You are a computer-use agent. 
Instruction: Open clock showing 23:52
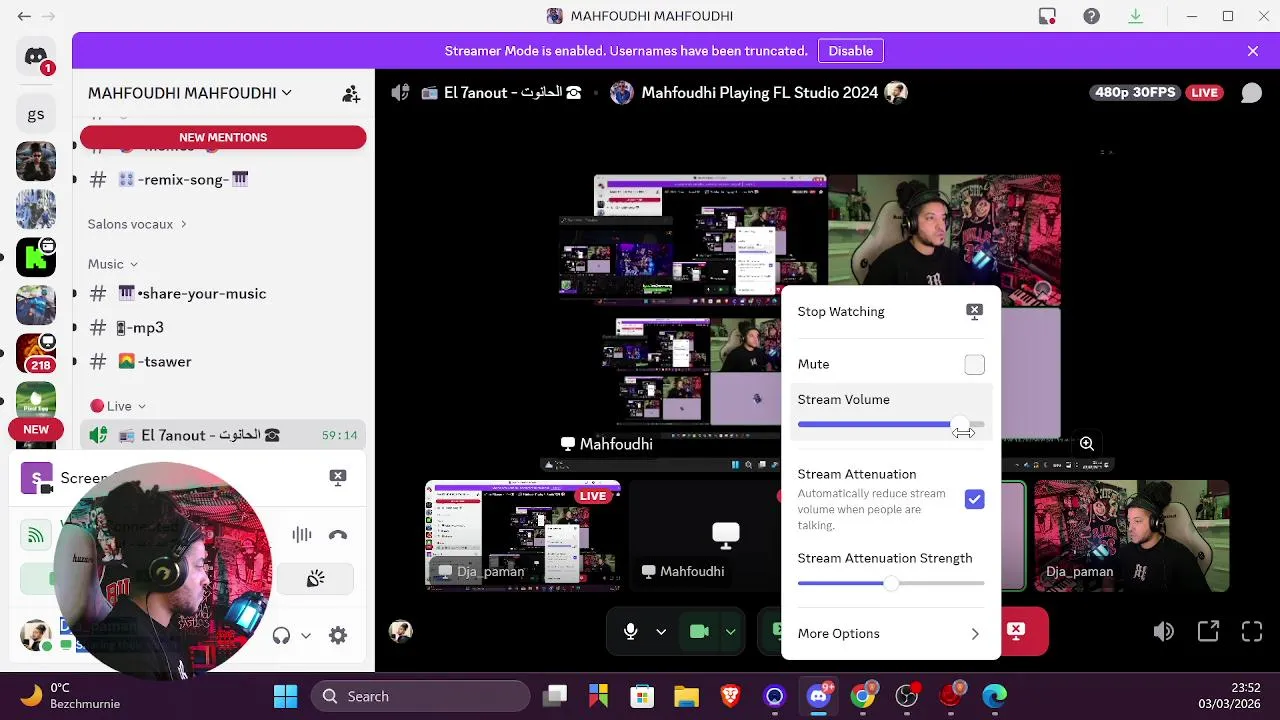click(x=1231, y=696)
